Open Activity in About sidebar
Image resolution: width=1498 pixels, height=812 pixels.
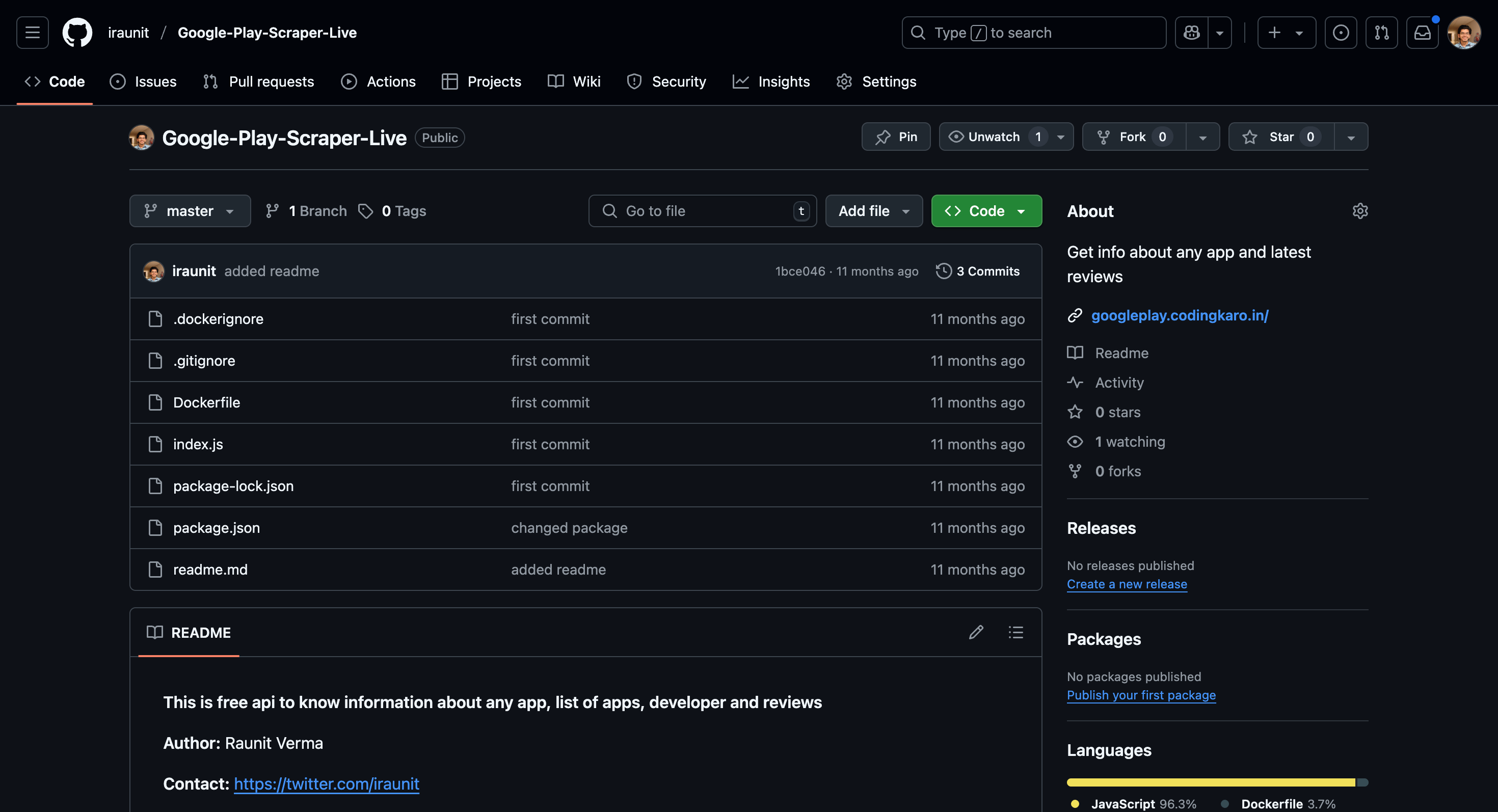(1106, 383)
